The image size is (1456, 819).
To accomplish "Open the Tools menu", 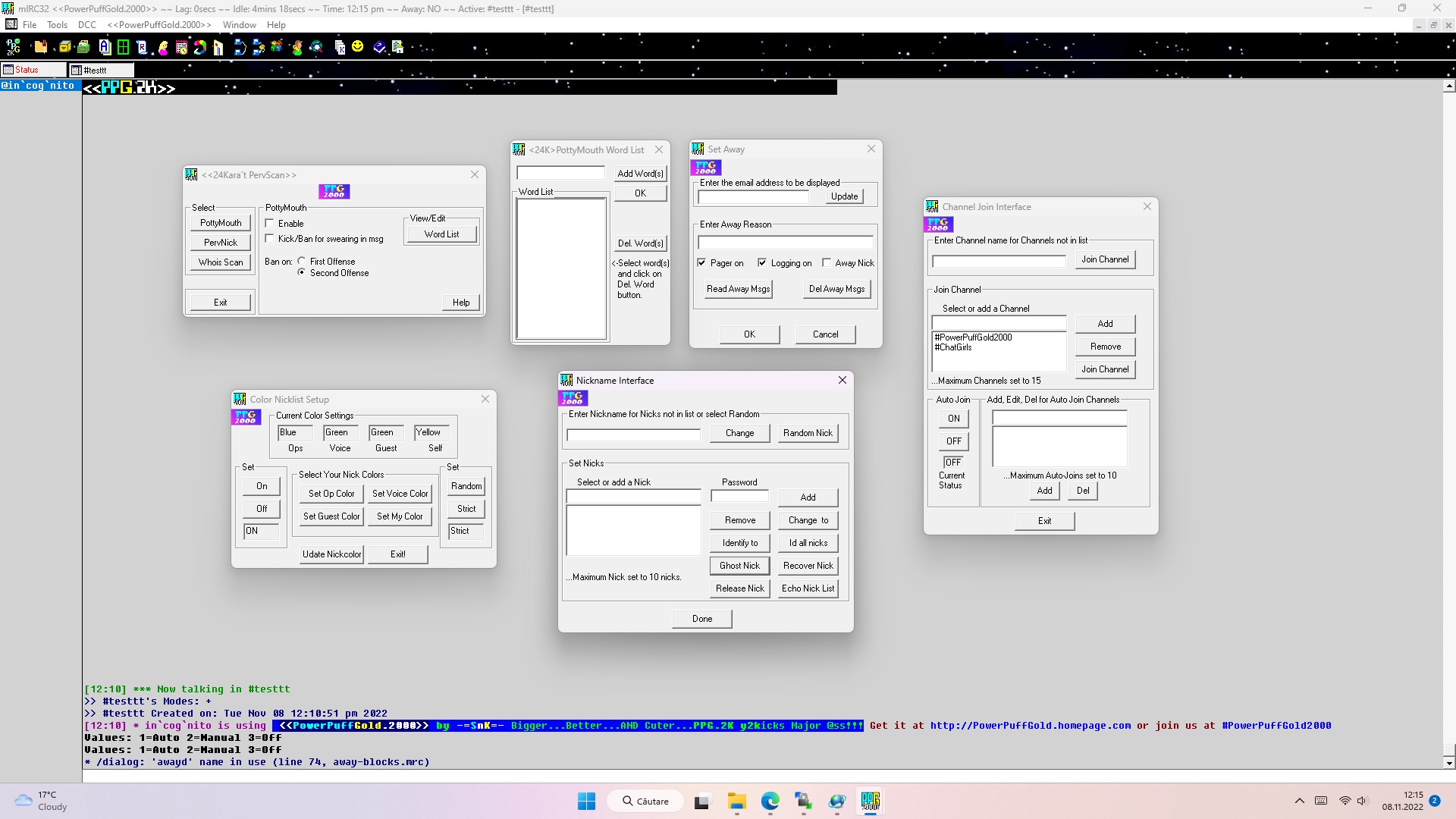I will click(x=57, y=24).
